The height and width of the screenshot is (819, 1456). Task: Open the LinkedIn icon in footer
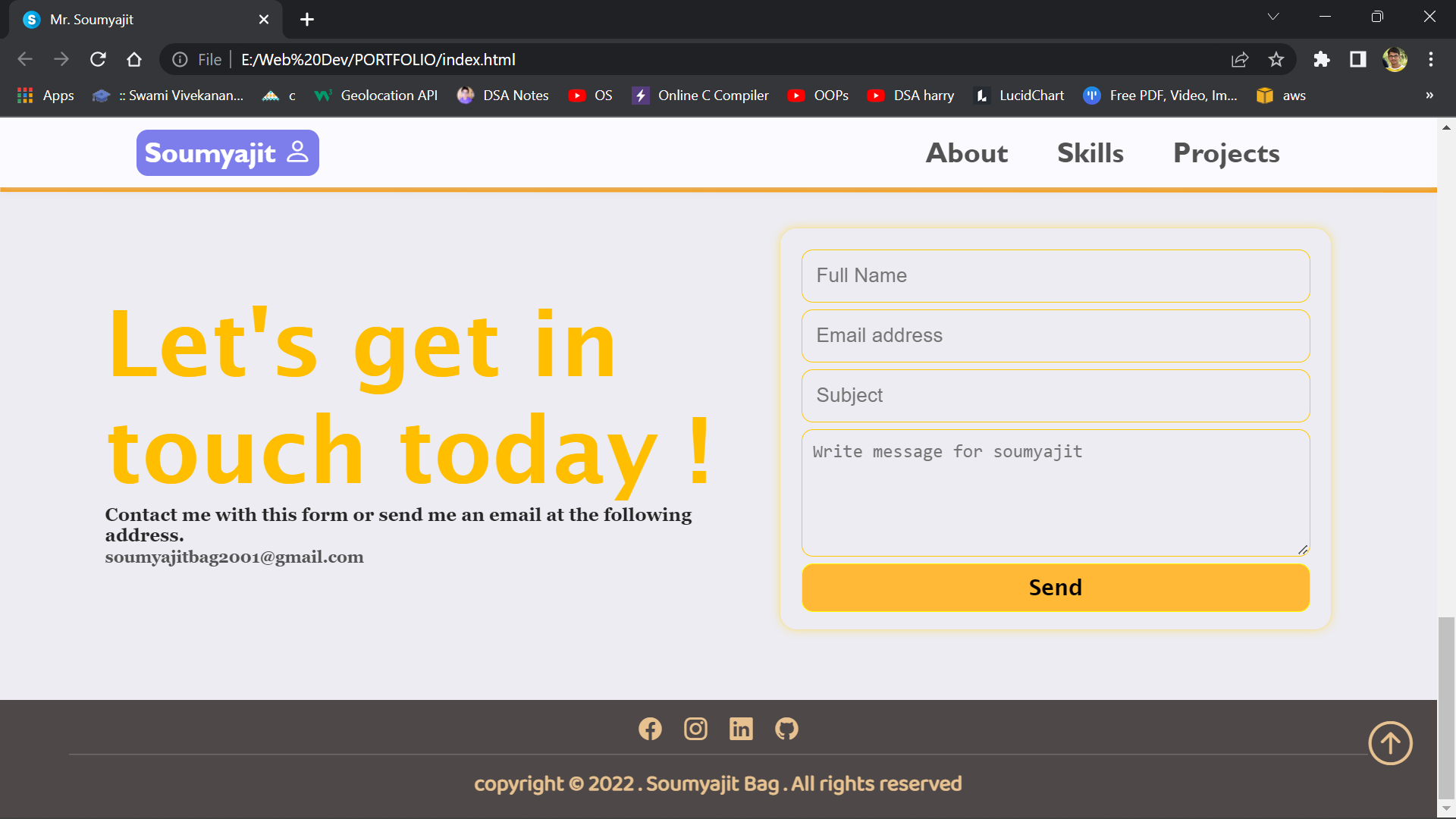pyautogui.click(x=741, y=729)
